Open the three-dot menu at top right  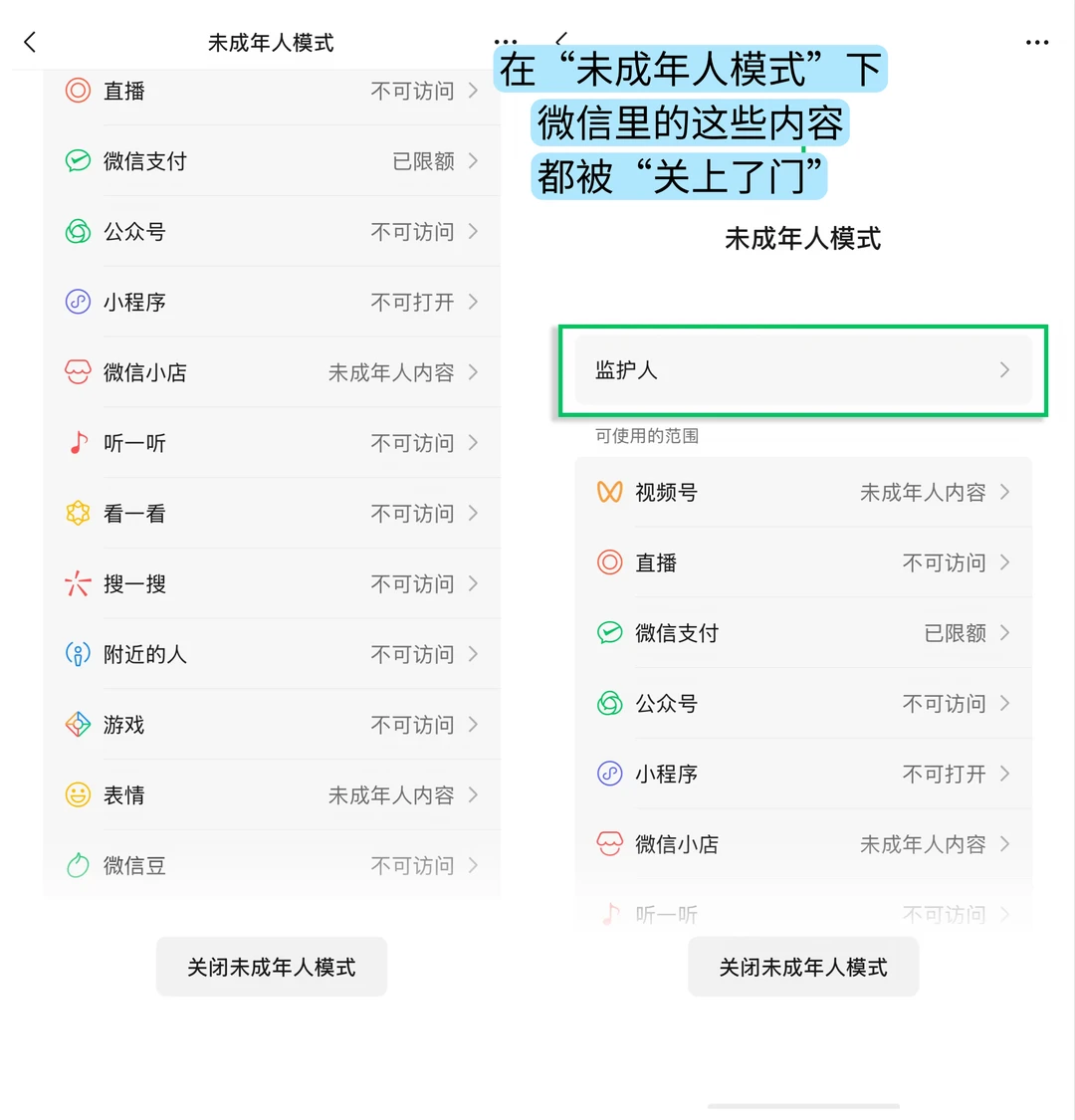point(1037,43)
